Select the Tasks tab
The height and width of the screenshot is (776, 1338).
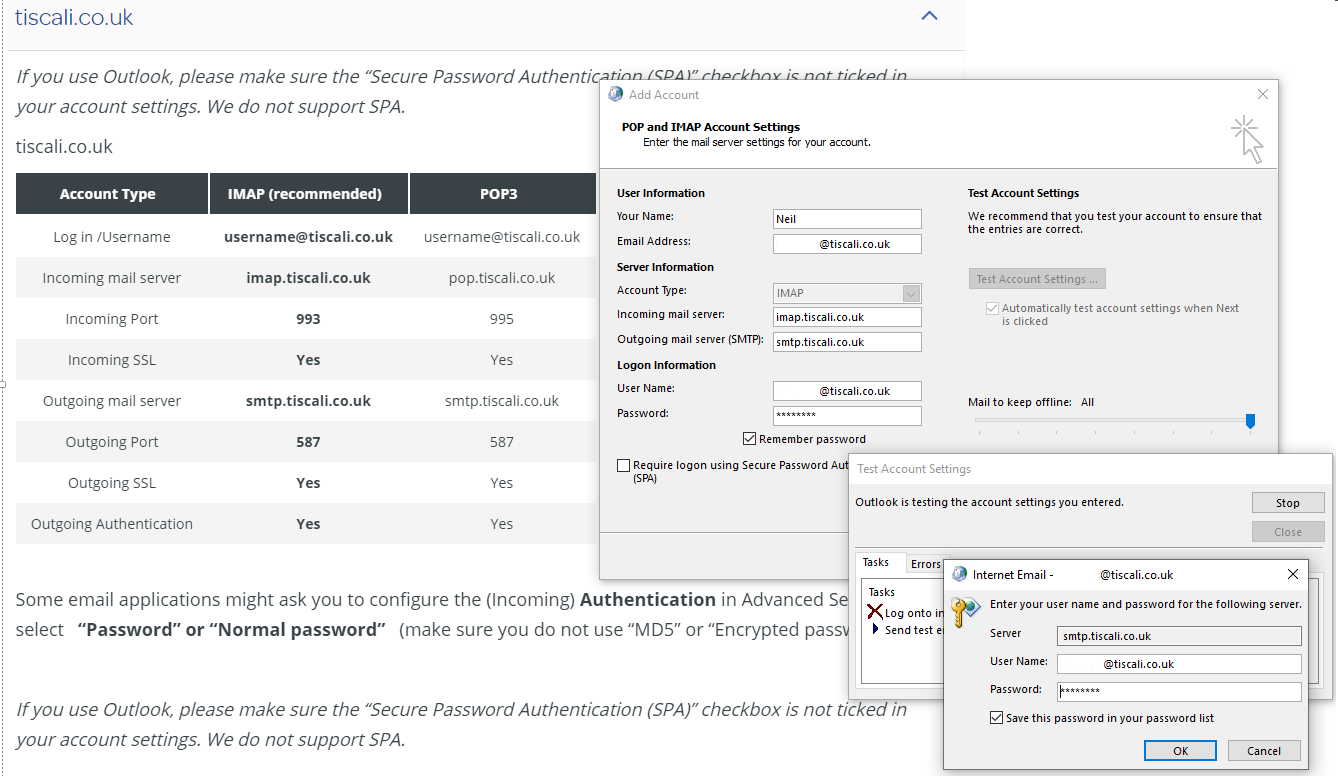875,563
